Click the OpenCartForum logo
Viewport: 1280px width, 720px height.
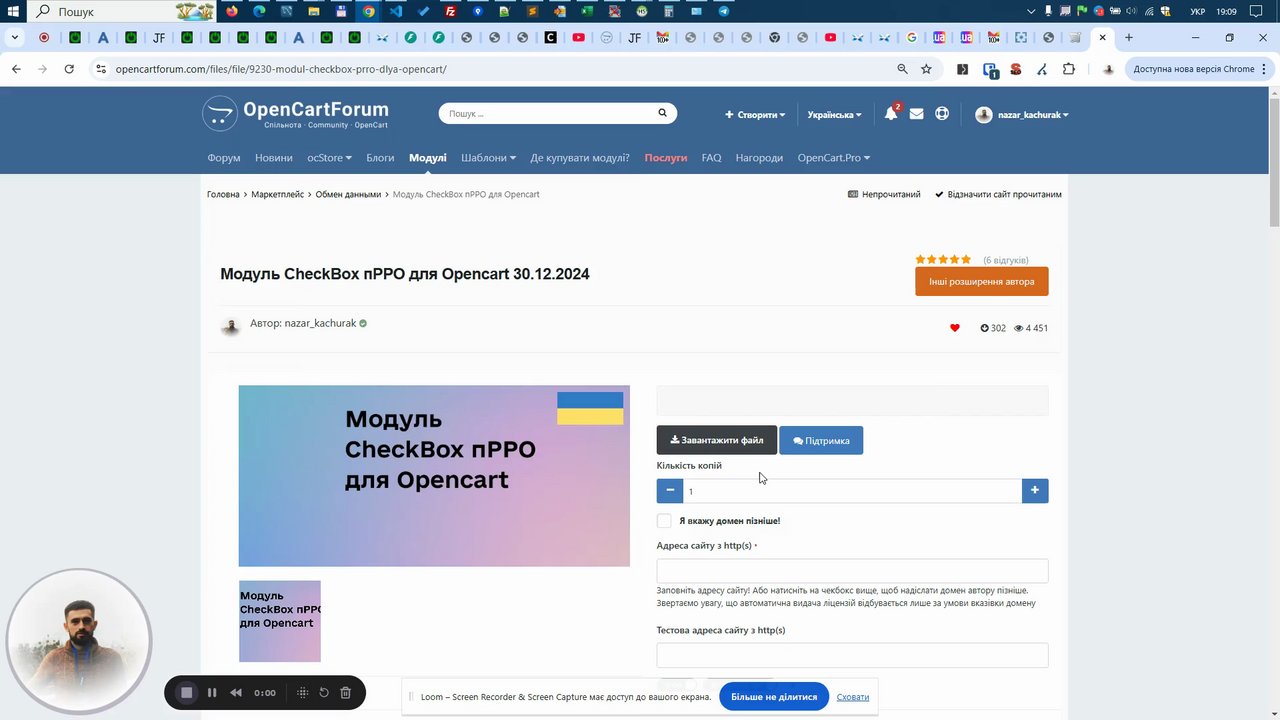(x=295, y=114)
